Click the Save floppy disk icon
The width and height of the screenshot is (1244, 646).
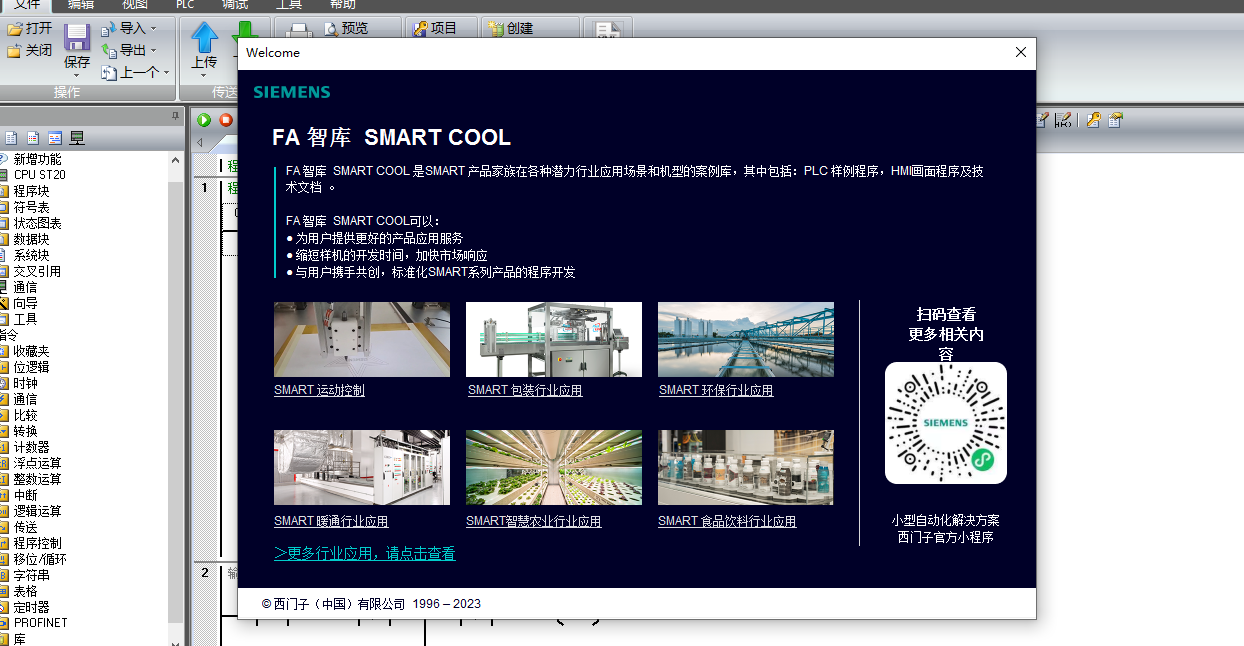pyautogui.click(x=77, y=38)
